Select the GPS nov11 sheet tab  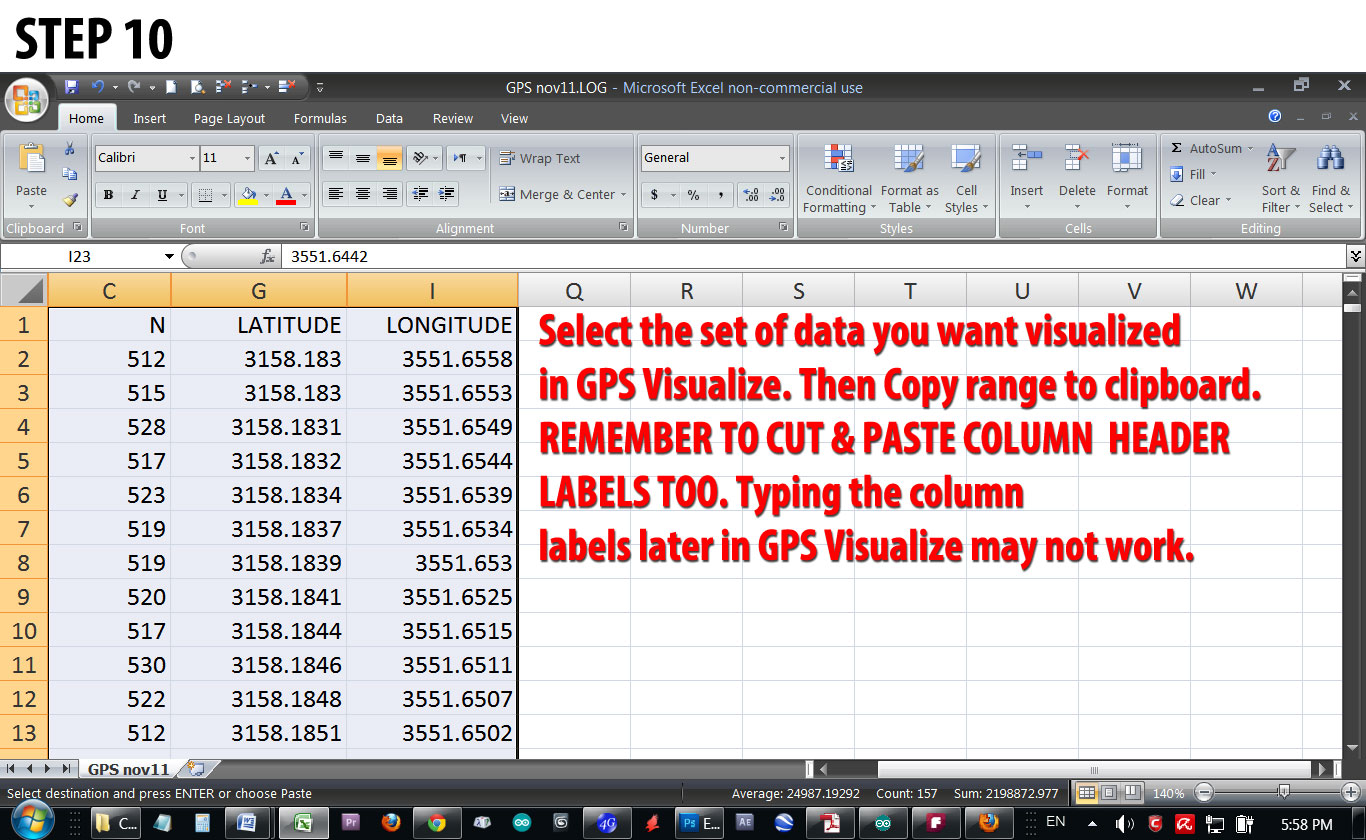129,769
